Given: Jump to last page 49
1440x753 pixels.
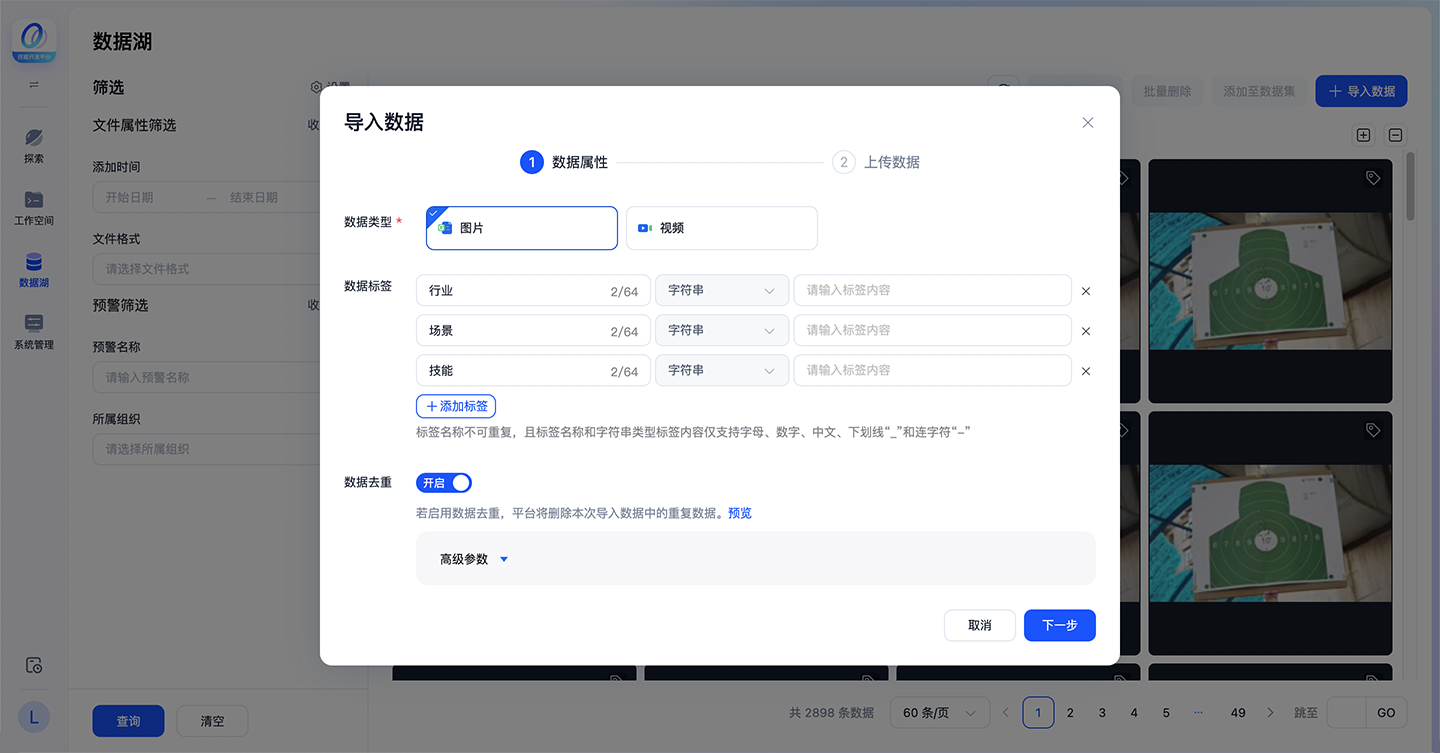Looking at the screenshot, I should [1238, 713].
